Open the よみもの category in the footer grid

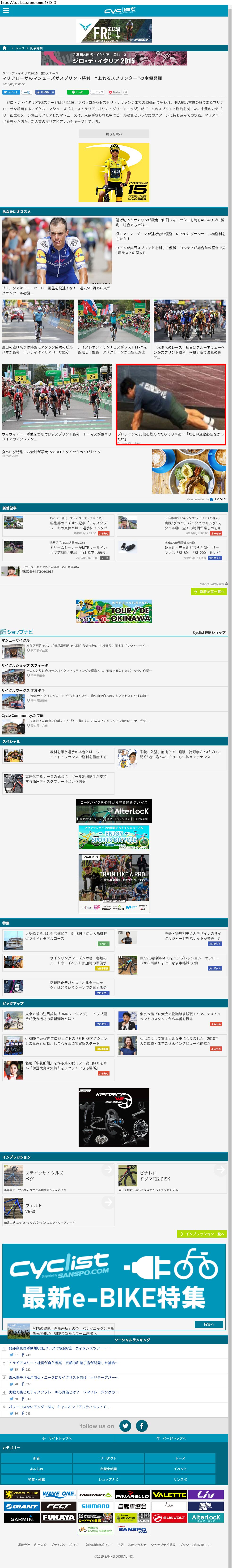(x=36, y=1469)
